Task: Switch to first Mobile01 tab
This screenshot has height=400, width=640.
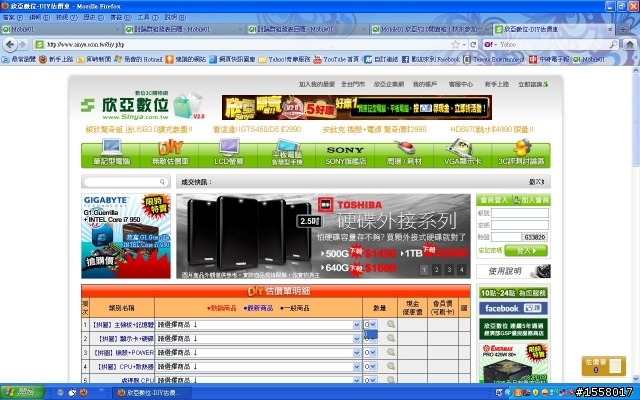Action: click(61, 29)
